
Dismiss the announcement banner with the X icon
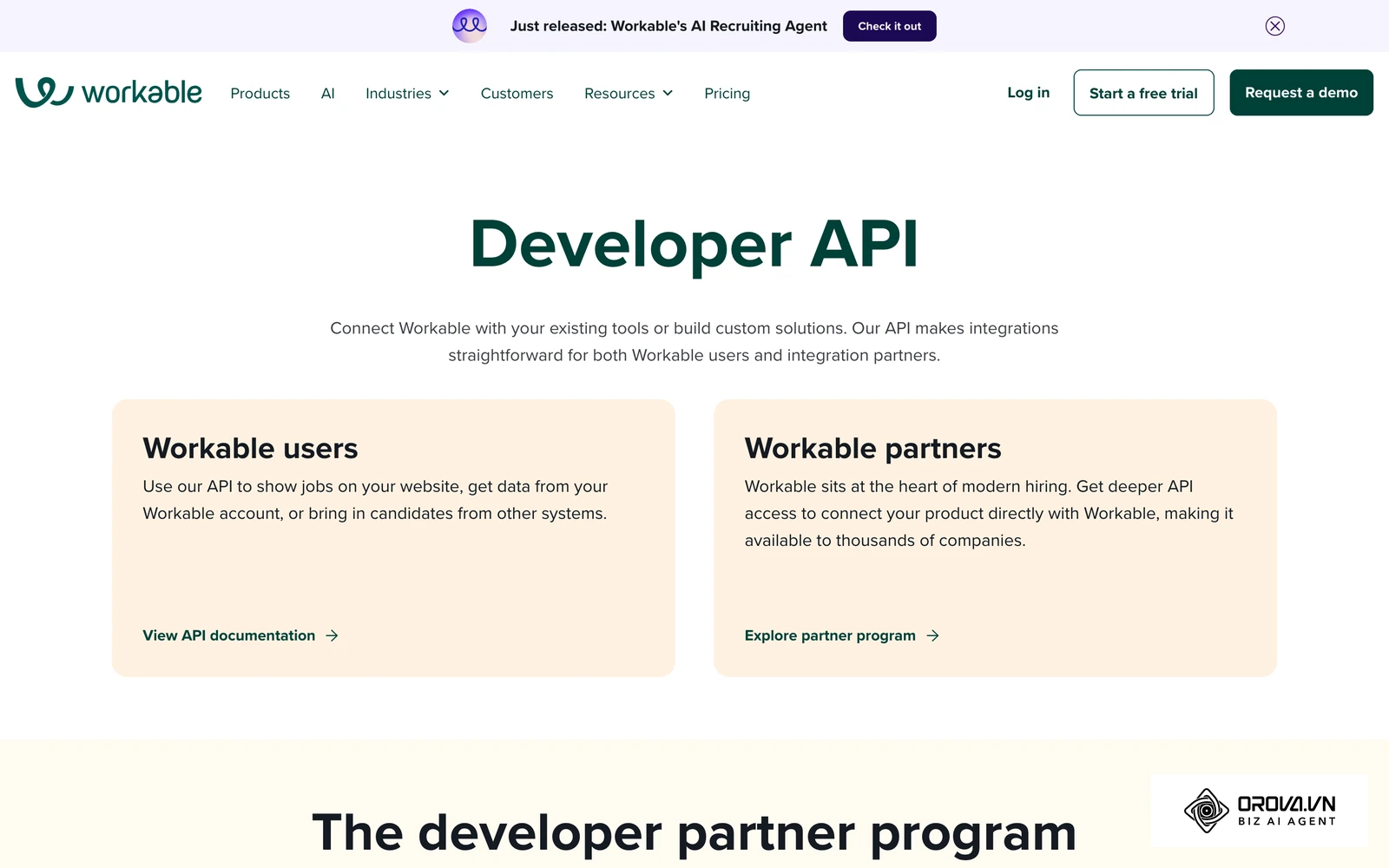click(x=1274, y=26)
